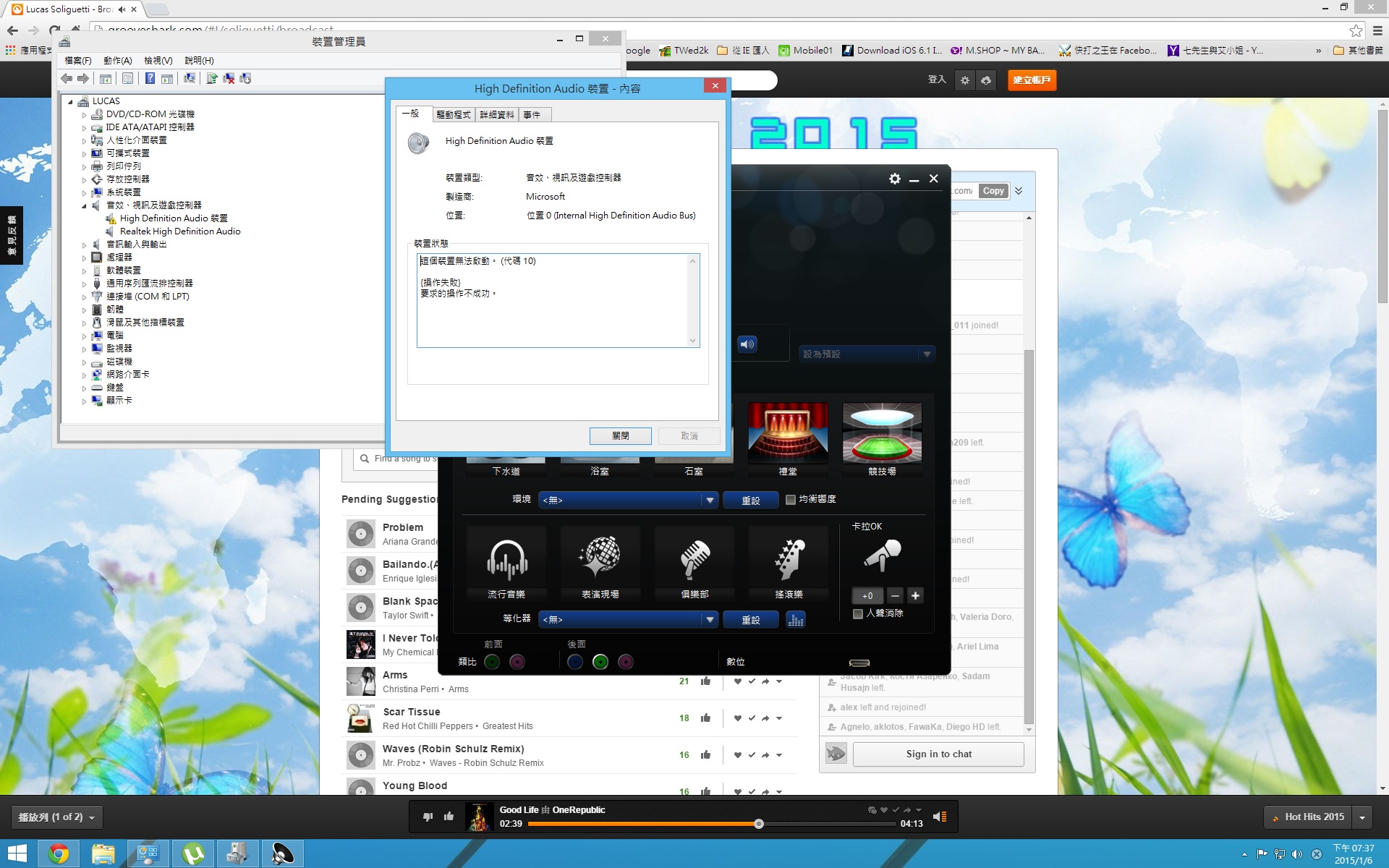Image resolution: width=1389 pixels, height=868 pixels.
Task: Open the Hot Hits 2015 dropdown arrow
Action: pyautogui.click(x=1362, y=817)
